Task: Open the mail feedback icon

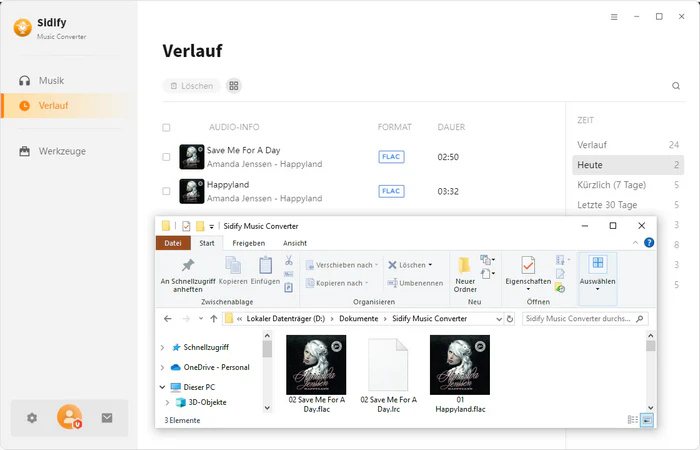Action: coord(107,418)
